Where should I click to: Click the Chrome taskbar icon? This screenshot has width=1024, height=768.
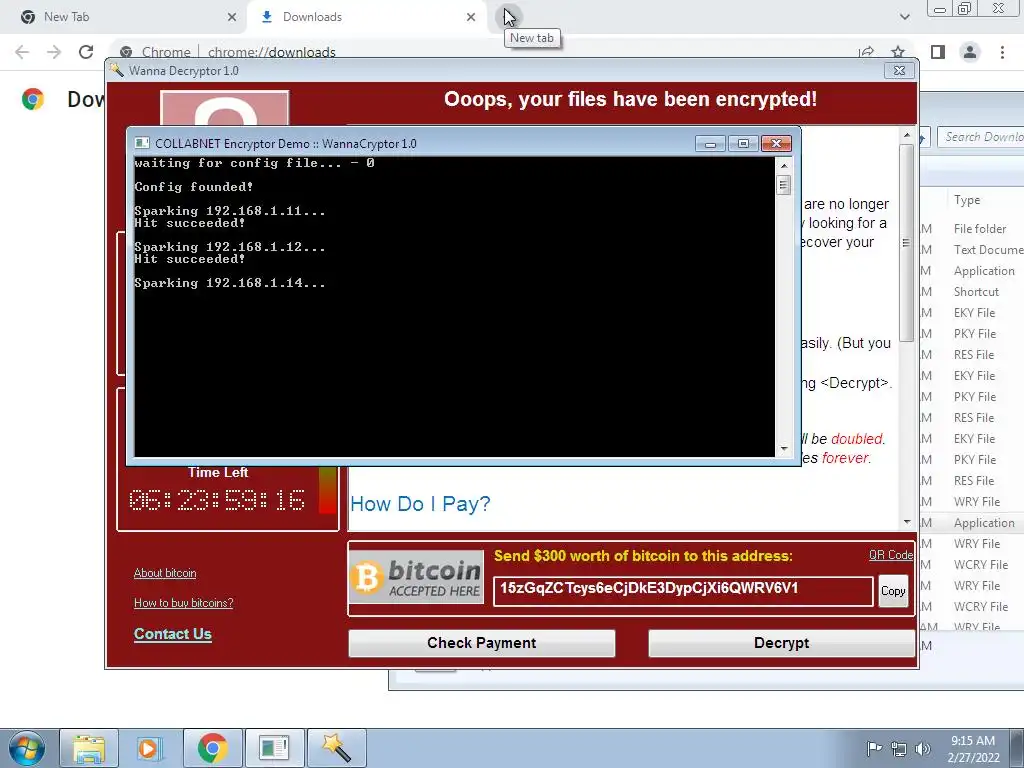coord(212,748)
